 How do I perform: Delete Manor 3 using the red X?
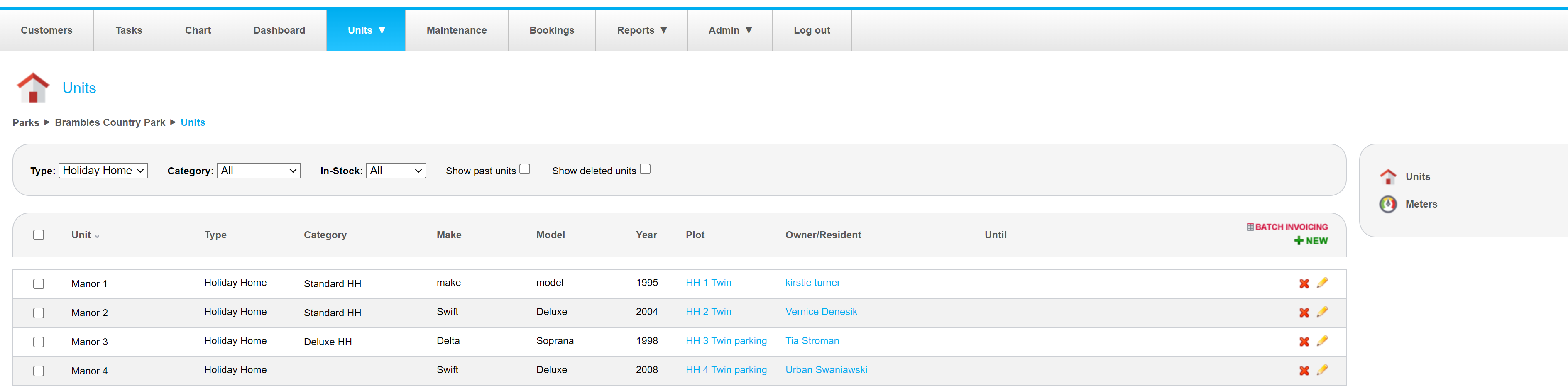[1303, 342]
